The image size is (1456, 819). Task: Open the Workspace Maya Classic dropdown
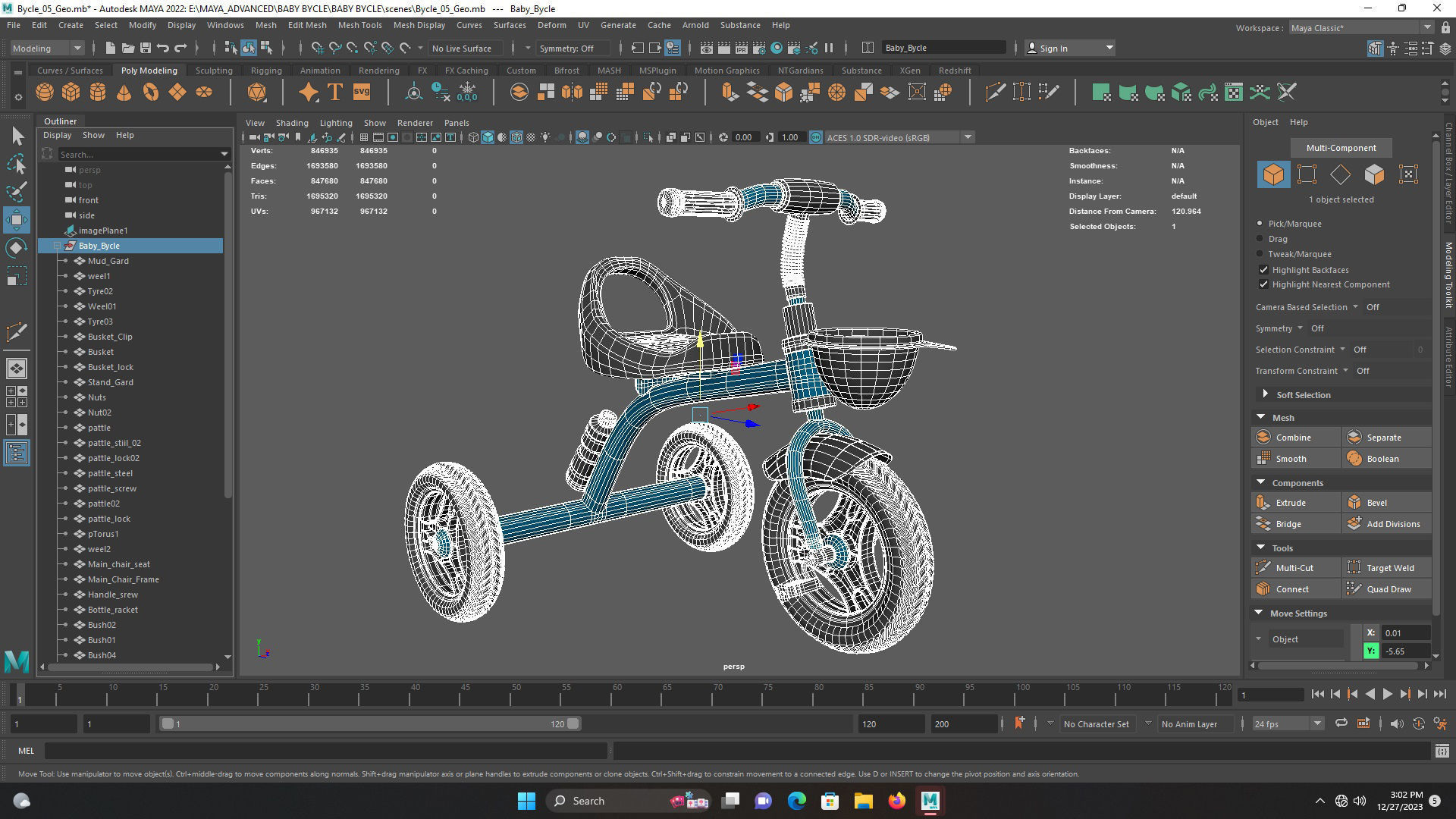click(1361, 28)
